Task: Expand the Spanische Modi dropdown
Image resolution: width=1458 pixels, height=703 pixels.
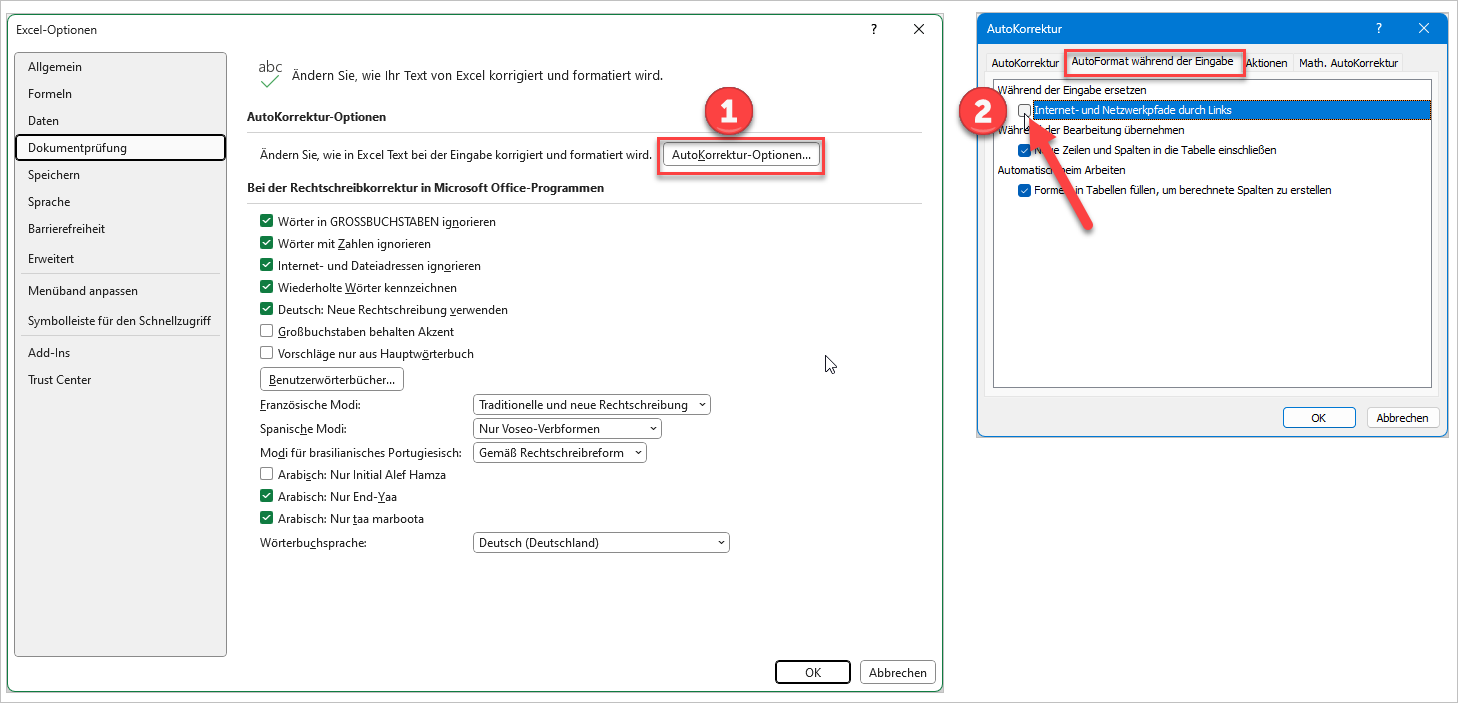Action: (567, 429)
